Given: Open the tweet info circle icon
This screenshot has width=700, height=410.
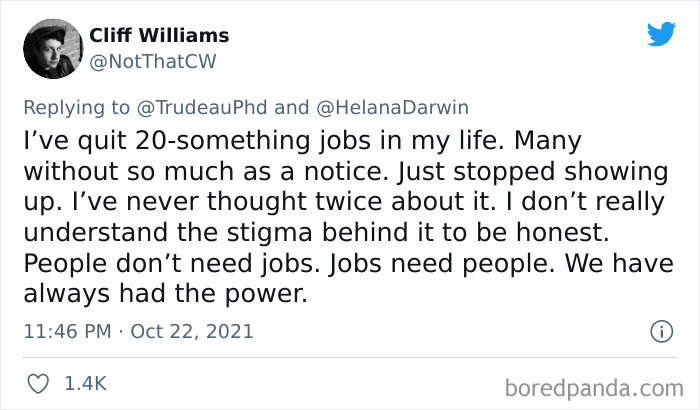Looking at the screenshot, I should click(x=659, y=331).
